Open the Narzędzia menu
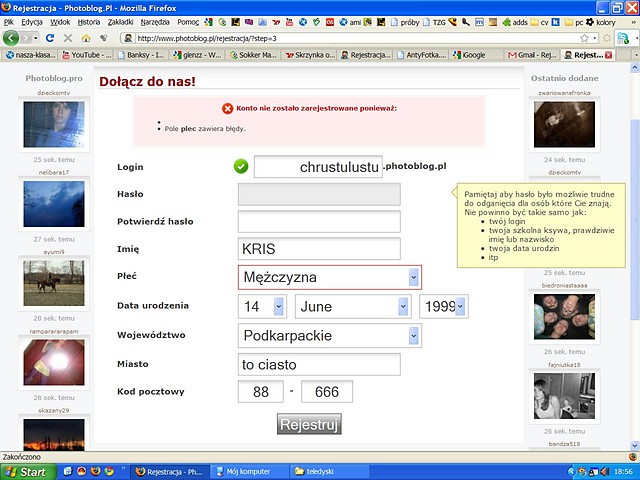The height and width of the screenshot is (480, 640). (155, 22)
